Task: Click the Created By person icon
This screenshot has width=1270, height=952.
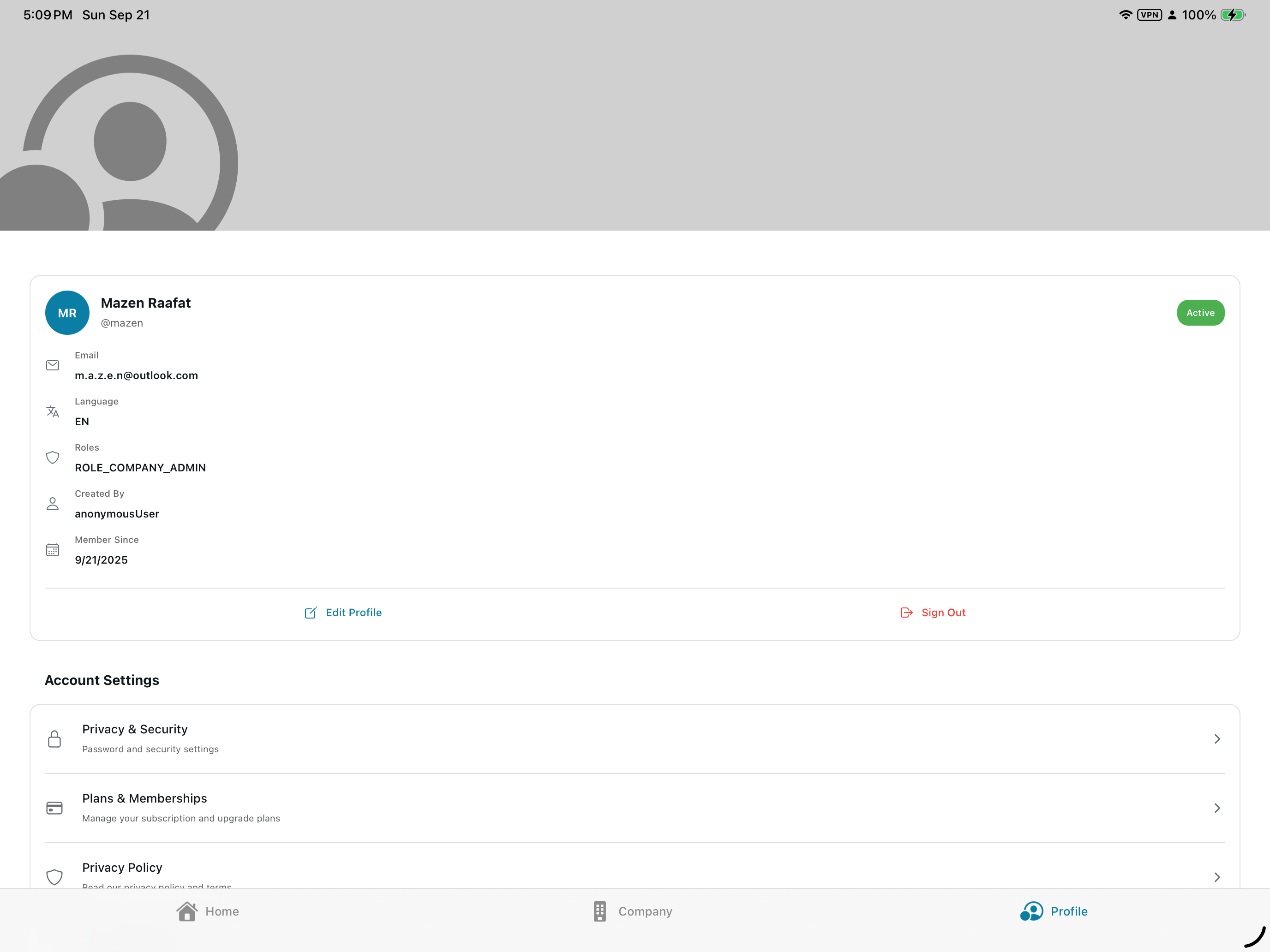Action: 52,503
